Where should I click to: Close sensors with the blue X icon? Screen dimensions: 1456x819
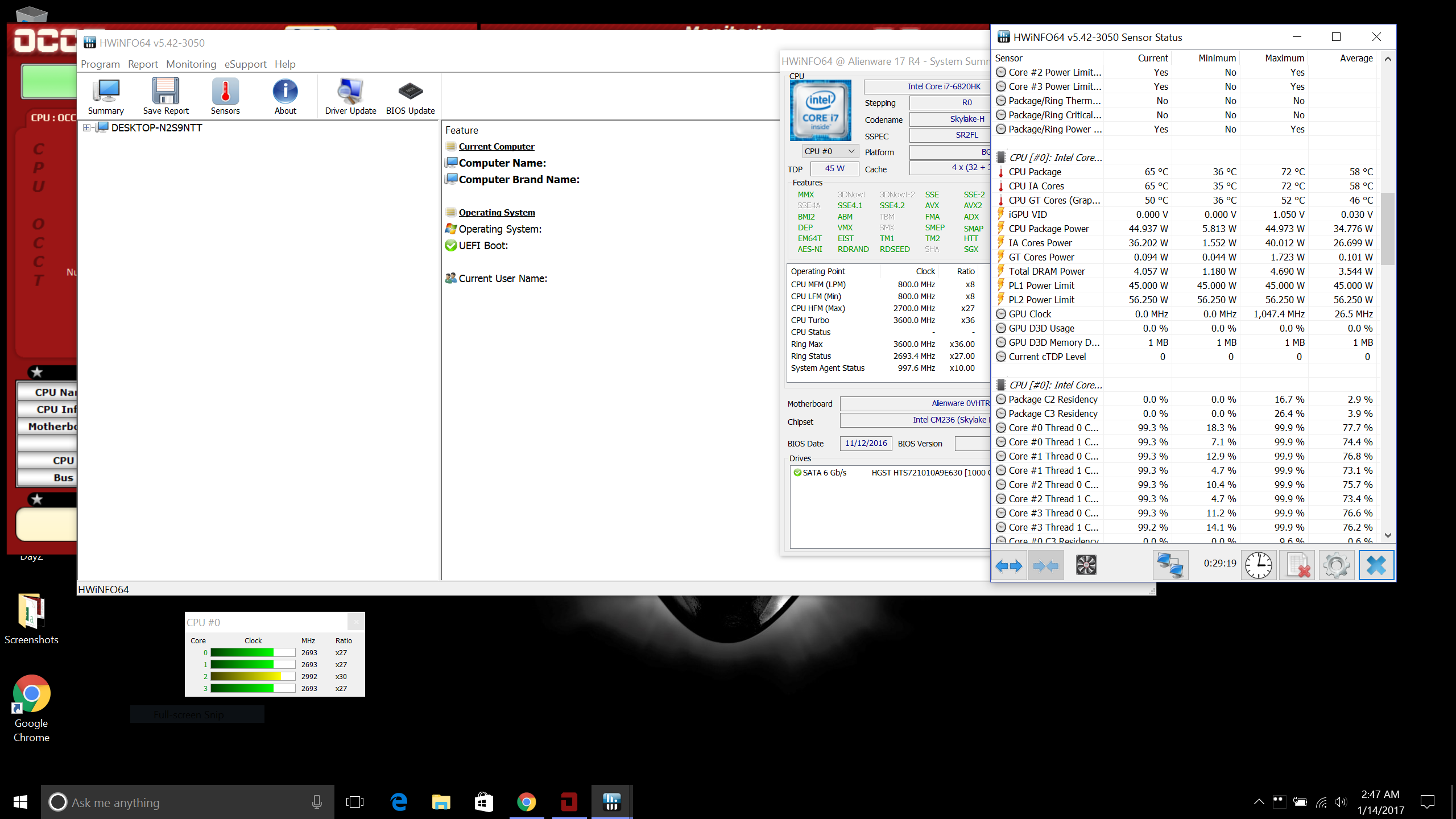[1376, 565]
